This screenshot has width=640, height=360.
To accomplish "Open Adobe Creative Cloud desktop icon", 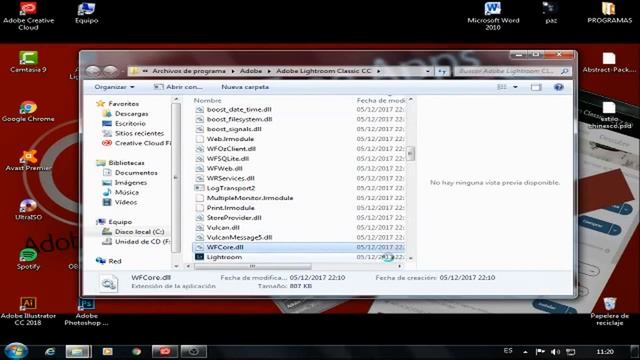I will tap(28, 16).
